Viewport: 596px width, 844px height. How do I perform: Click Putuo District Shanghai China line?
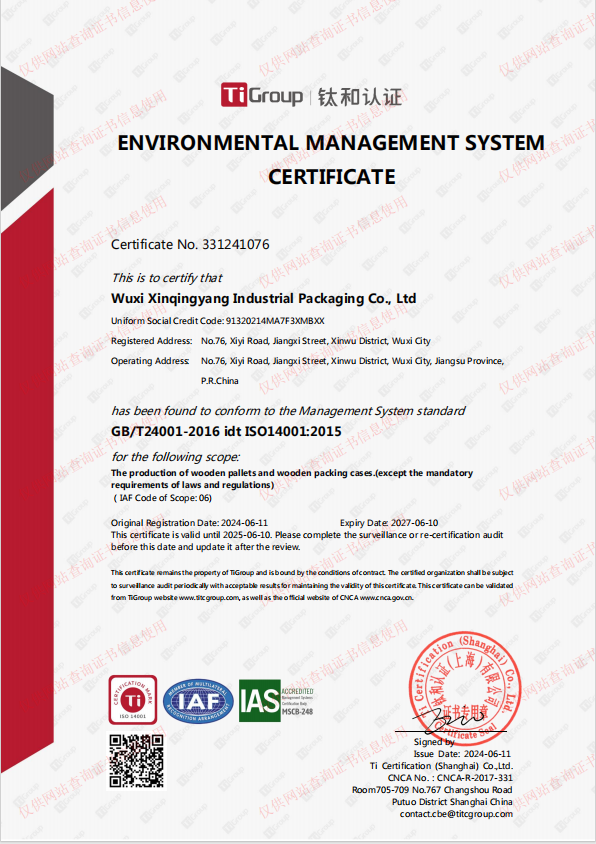(x=452, y=802)
